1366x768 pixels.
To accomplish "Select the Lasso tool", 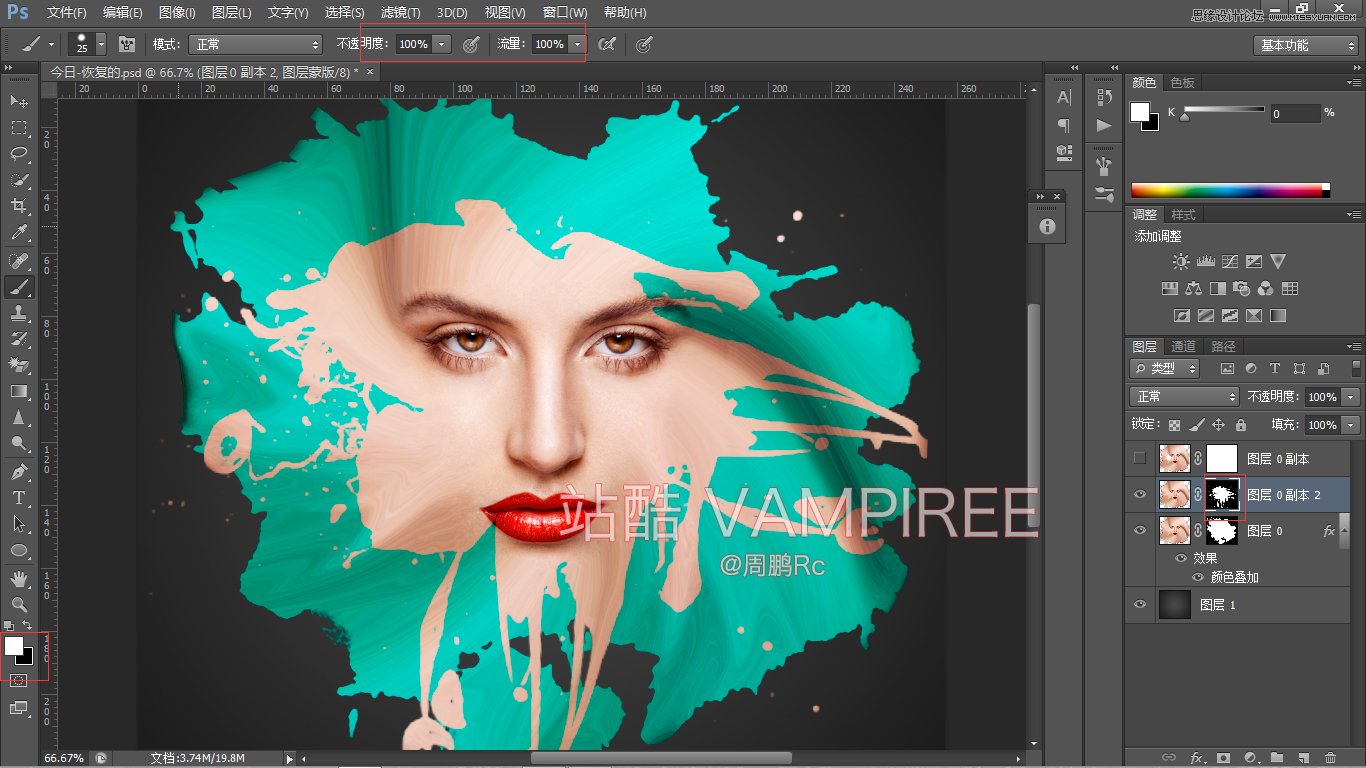I will 19,154.
